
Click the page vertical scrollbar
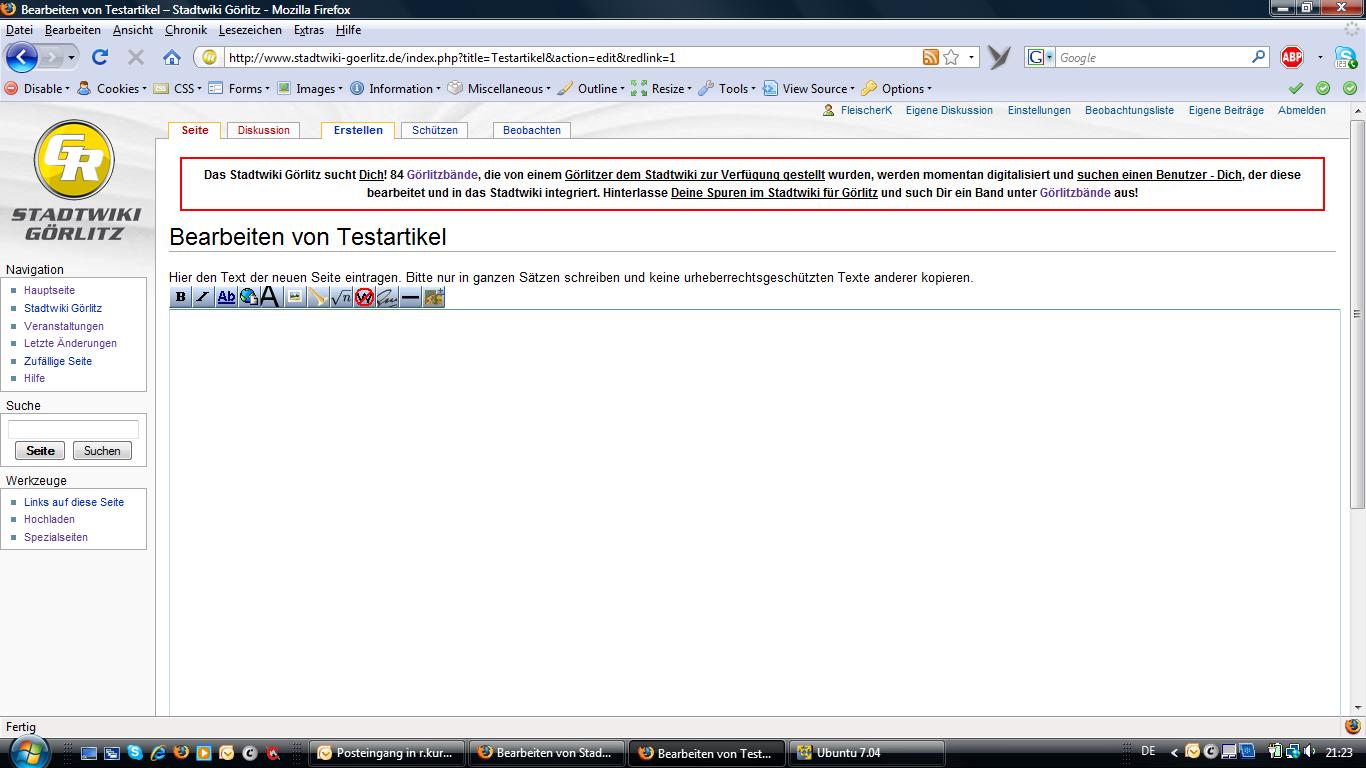tap(1357, 314)
